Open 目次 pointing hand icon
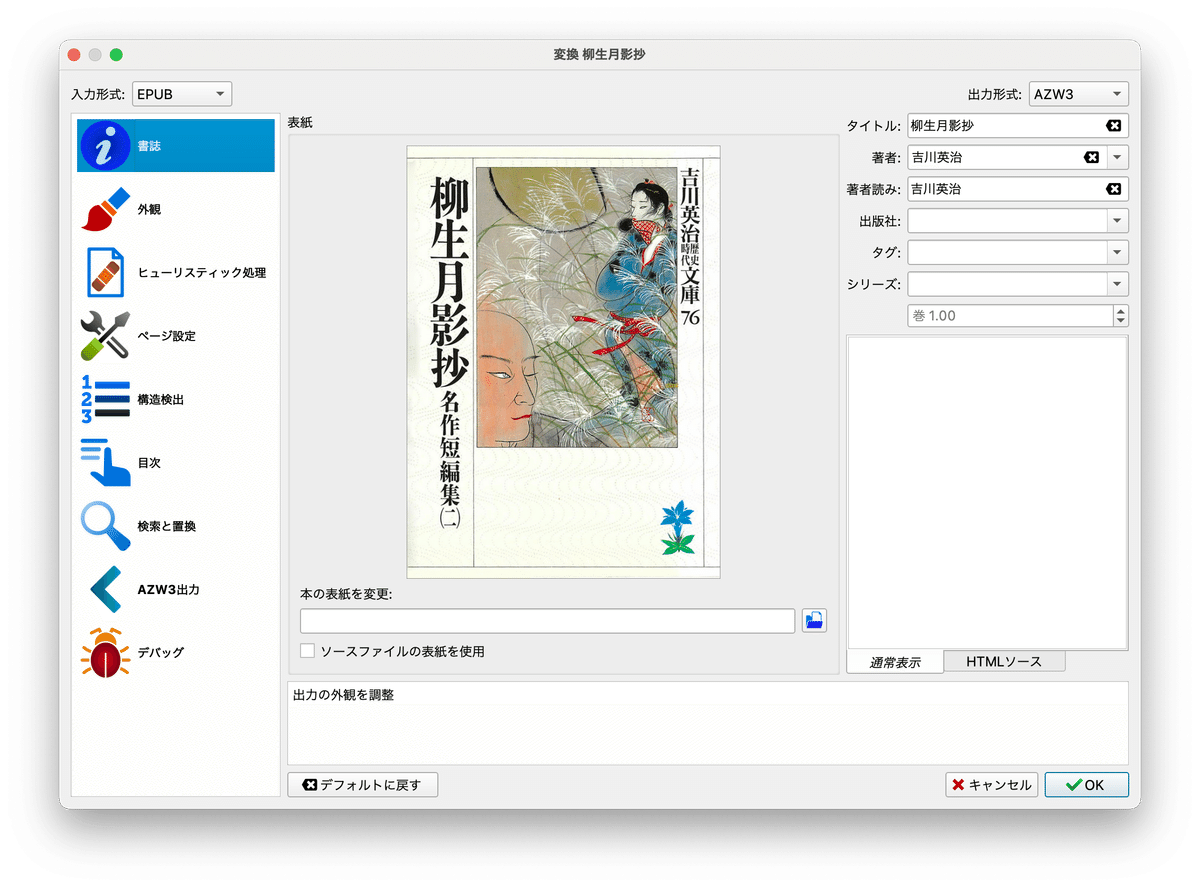This screenshot has height=887, width=1200. [x=105, y=462]
